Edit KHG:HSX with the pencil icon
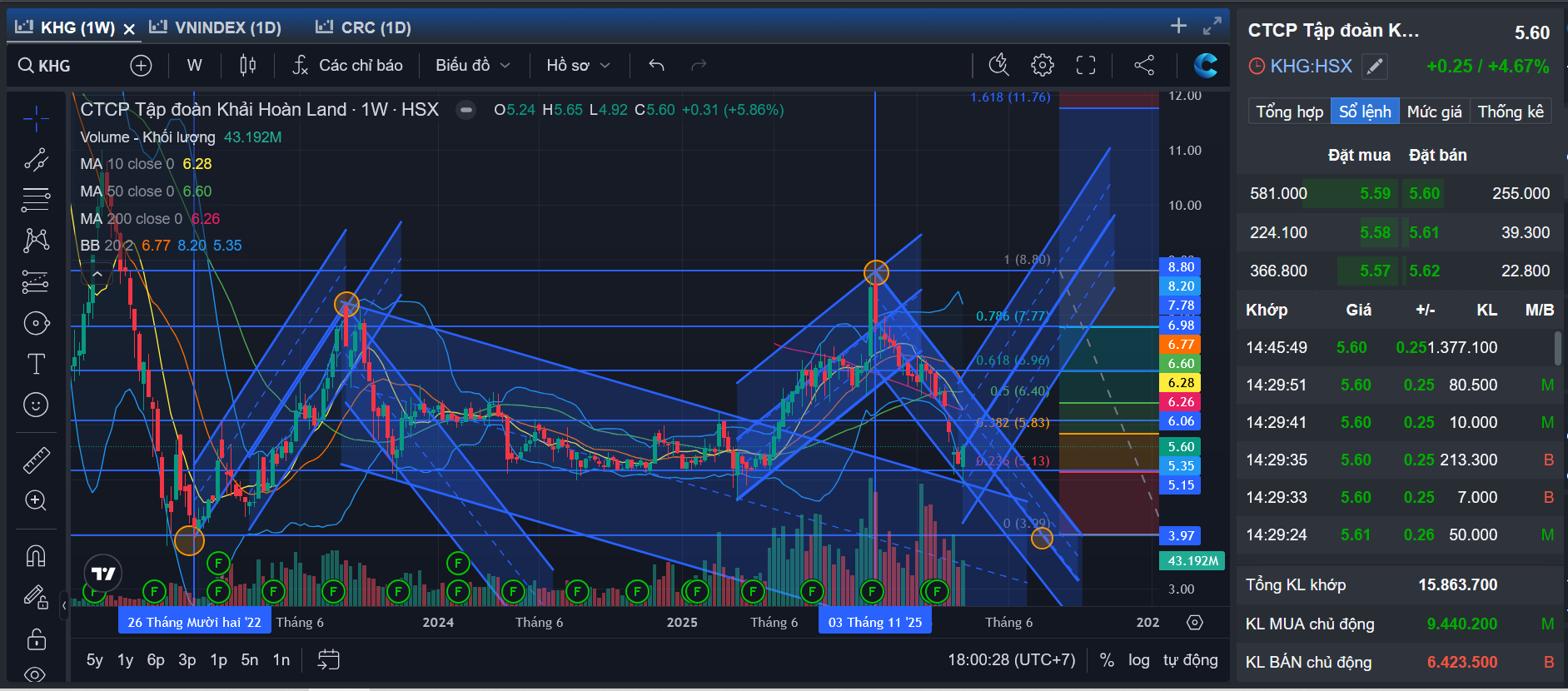The width and height of the screenshot is (1568, 691). [1375, 67]
